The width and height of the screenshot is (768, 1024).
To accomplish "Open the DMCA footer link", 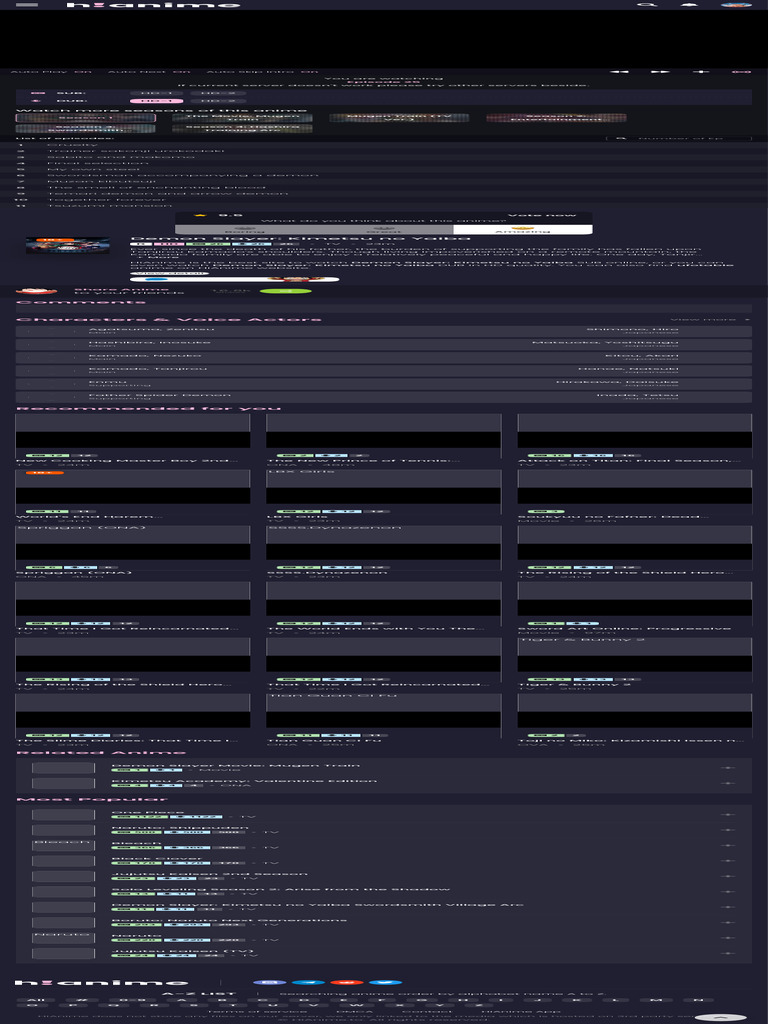I will click(x=354, y=1012).
